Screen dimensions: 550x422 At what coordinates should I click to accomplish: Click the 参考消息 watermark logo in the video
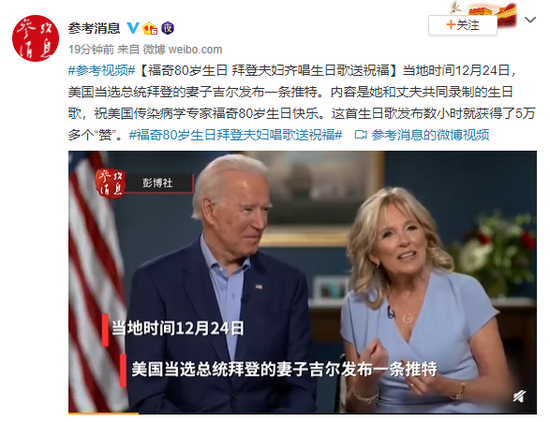110,183
